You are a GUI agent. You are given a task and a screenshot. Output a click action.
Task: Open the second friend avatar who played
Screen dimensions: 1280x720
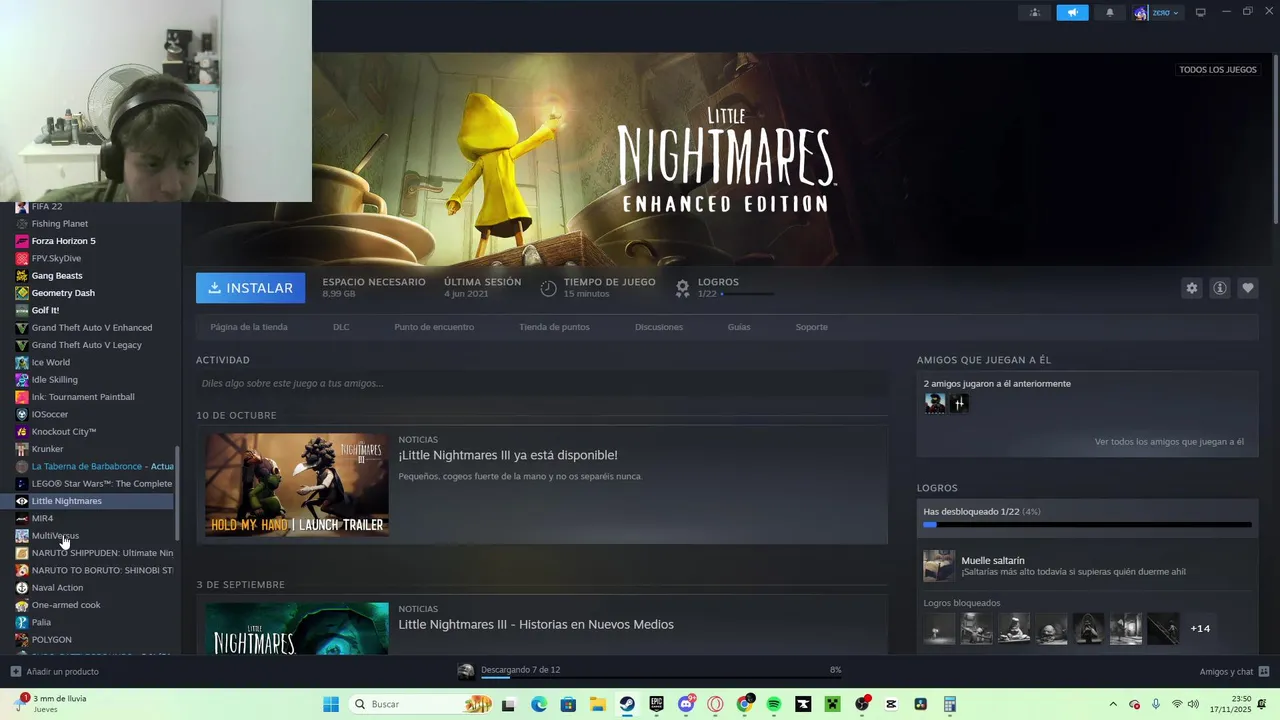click(959, 403)
